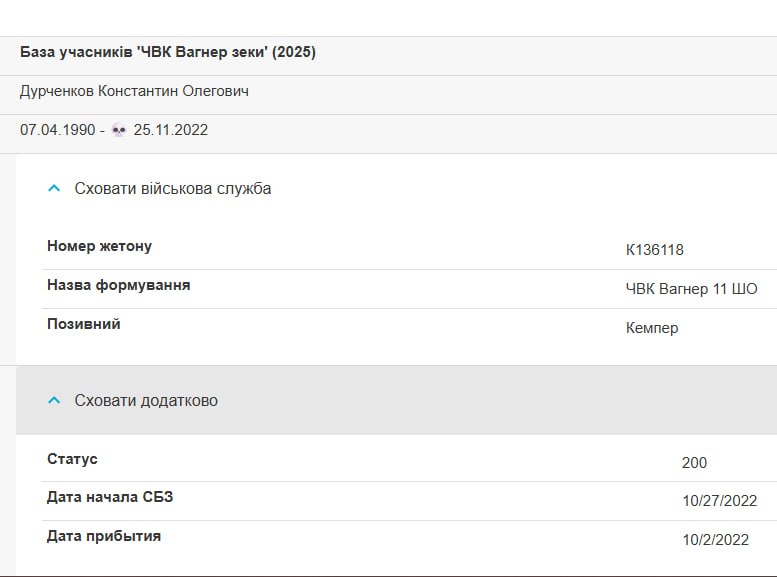Select birth date '07.04.1990'
Viewport: 777px width, 577px height.
57,130
